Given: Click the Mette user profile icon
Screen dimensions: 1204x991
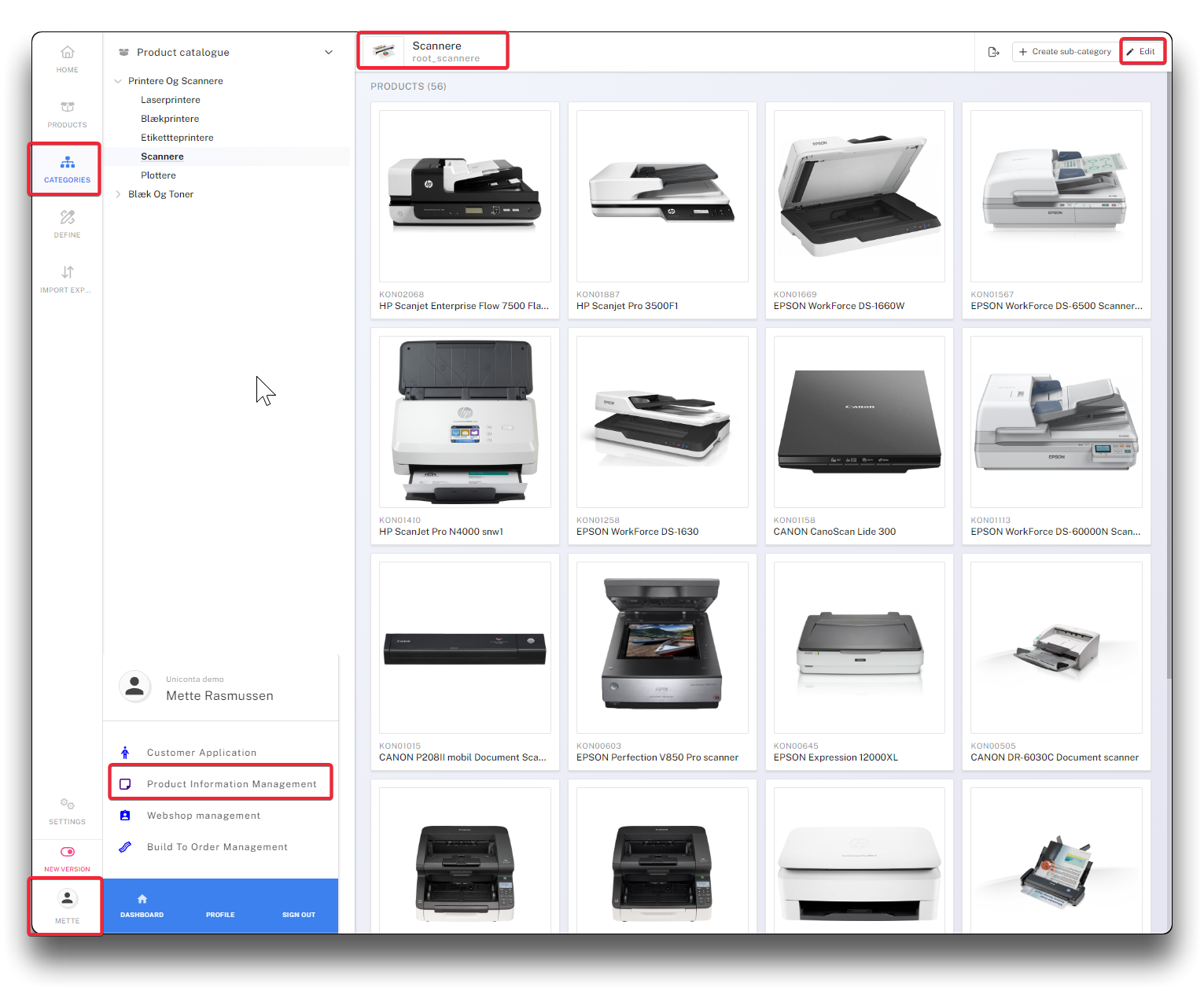Looking at the screenshot, I should point(68,905).
